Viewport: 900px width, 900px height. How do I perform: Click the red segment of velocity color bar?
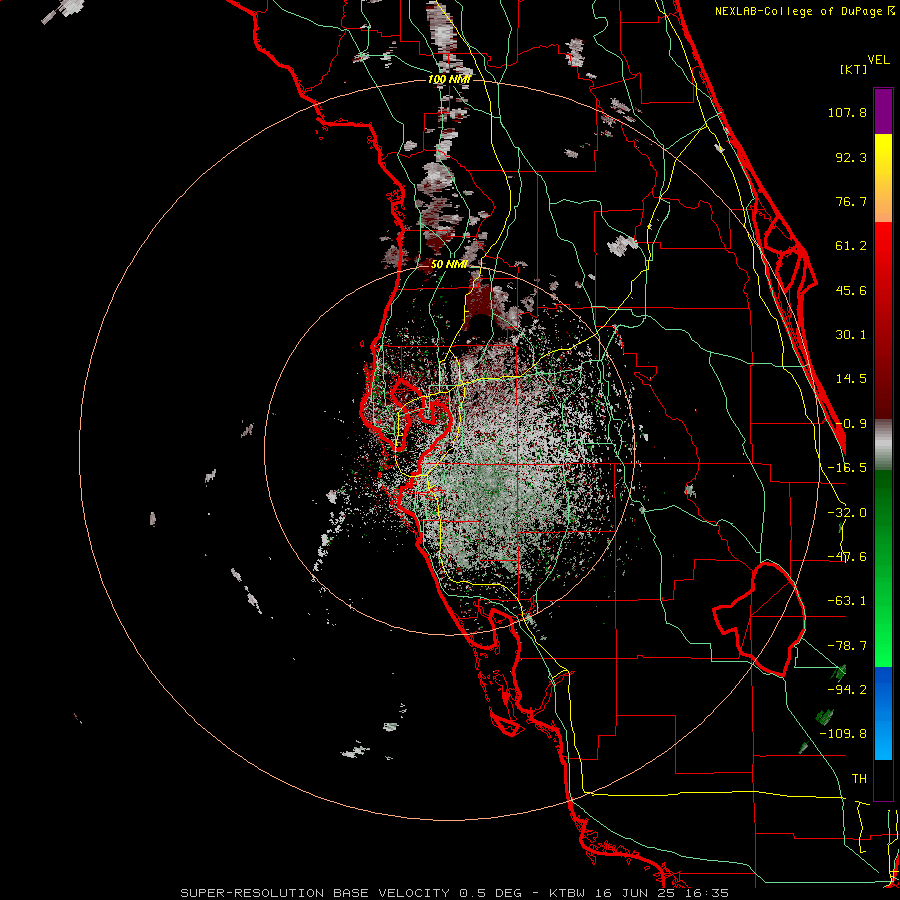(x=883, y=320)
